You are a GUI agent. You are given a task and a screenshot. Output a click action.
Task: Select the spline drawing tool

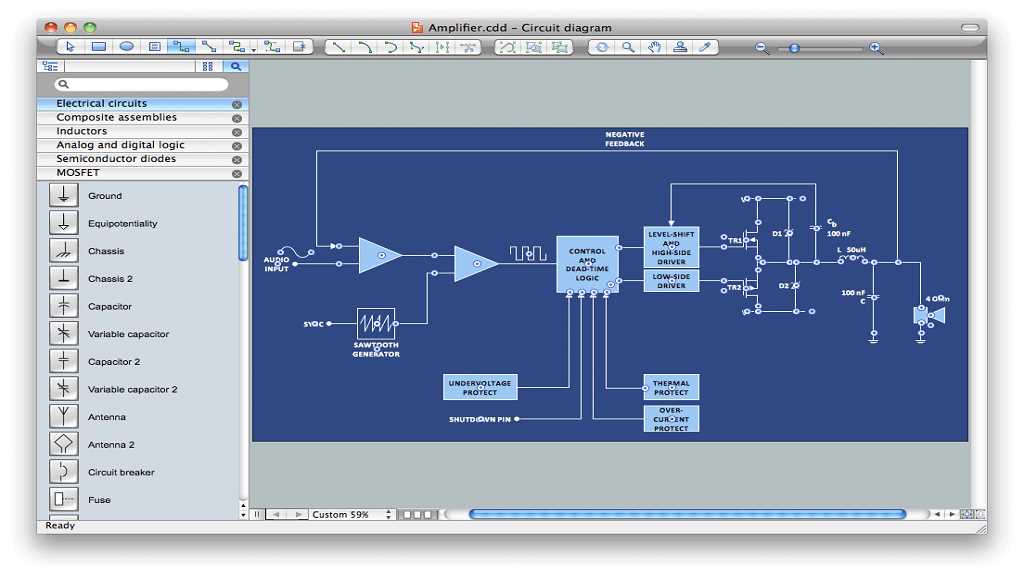click(417, 47)
